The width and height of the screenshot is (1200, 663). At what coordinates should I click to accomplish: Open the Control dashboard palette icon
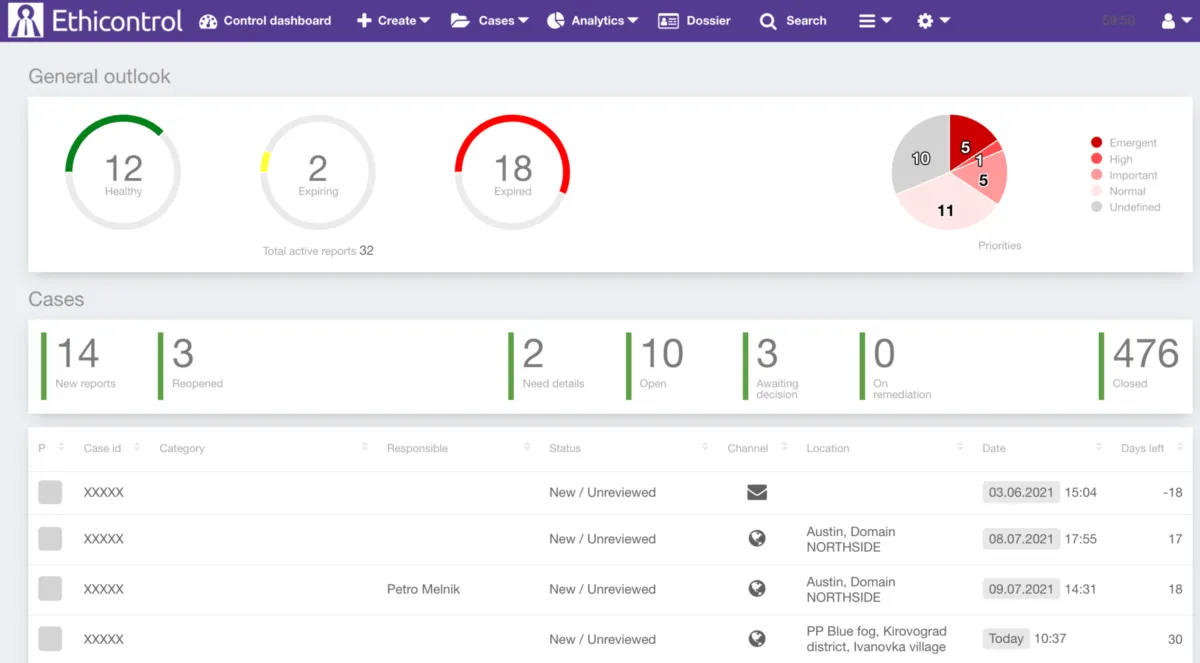[x=208, y=21]
